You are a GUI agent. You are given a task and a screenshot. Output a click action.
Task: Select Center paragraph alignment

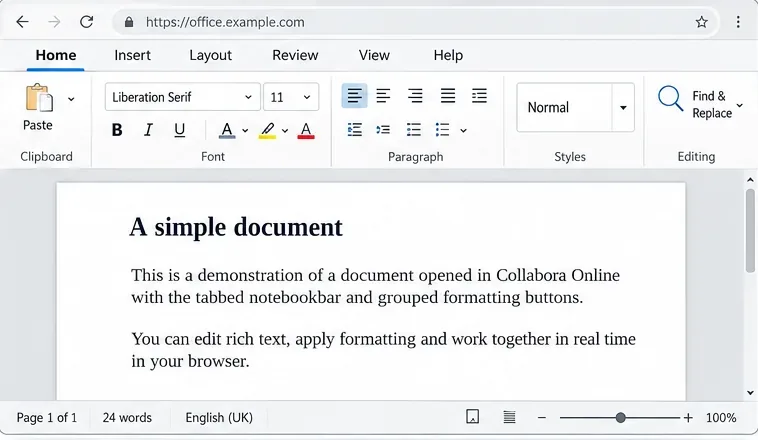click(383, 96)
